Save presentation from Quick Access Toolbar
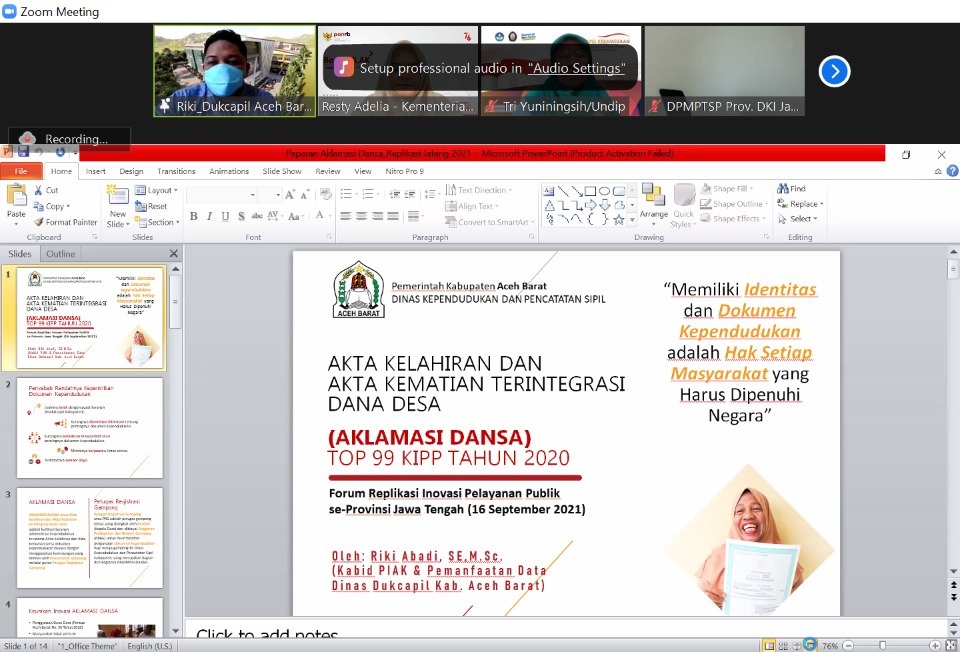 click(x=23, y=151)
